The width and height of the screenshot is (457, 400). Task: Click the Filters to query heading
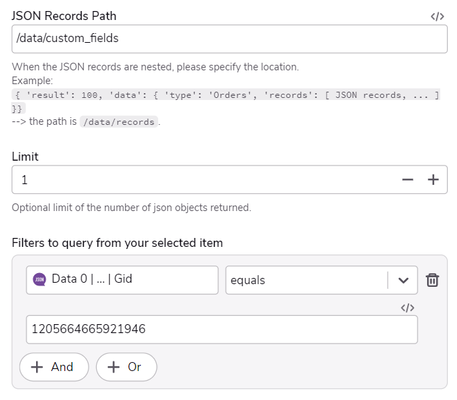click(x=117, y=243)
